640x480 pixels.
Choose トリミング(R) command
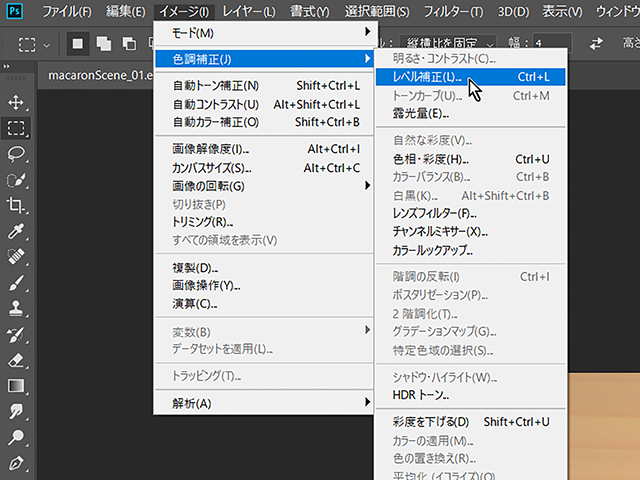coord(264,222)
